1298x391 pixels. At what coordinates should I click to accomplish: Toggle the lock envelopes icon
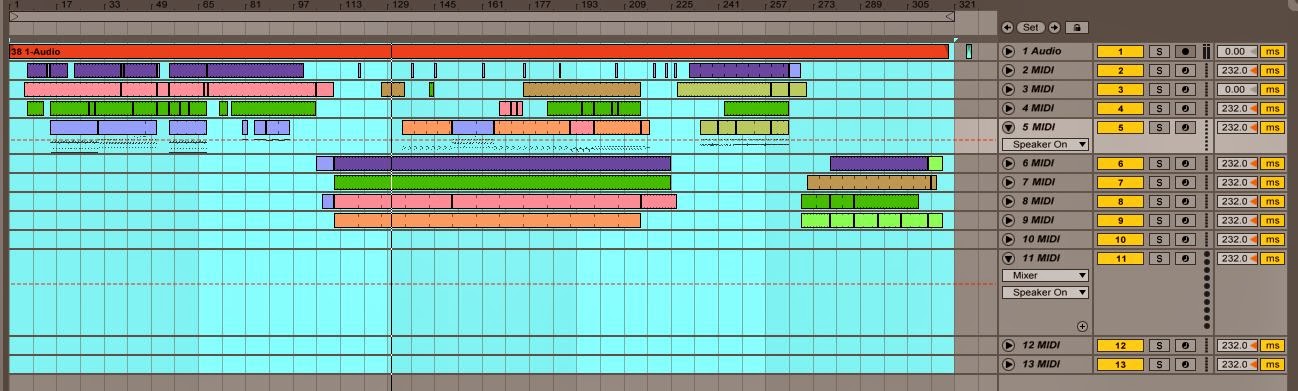[x=1077, y=27]
